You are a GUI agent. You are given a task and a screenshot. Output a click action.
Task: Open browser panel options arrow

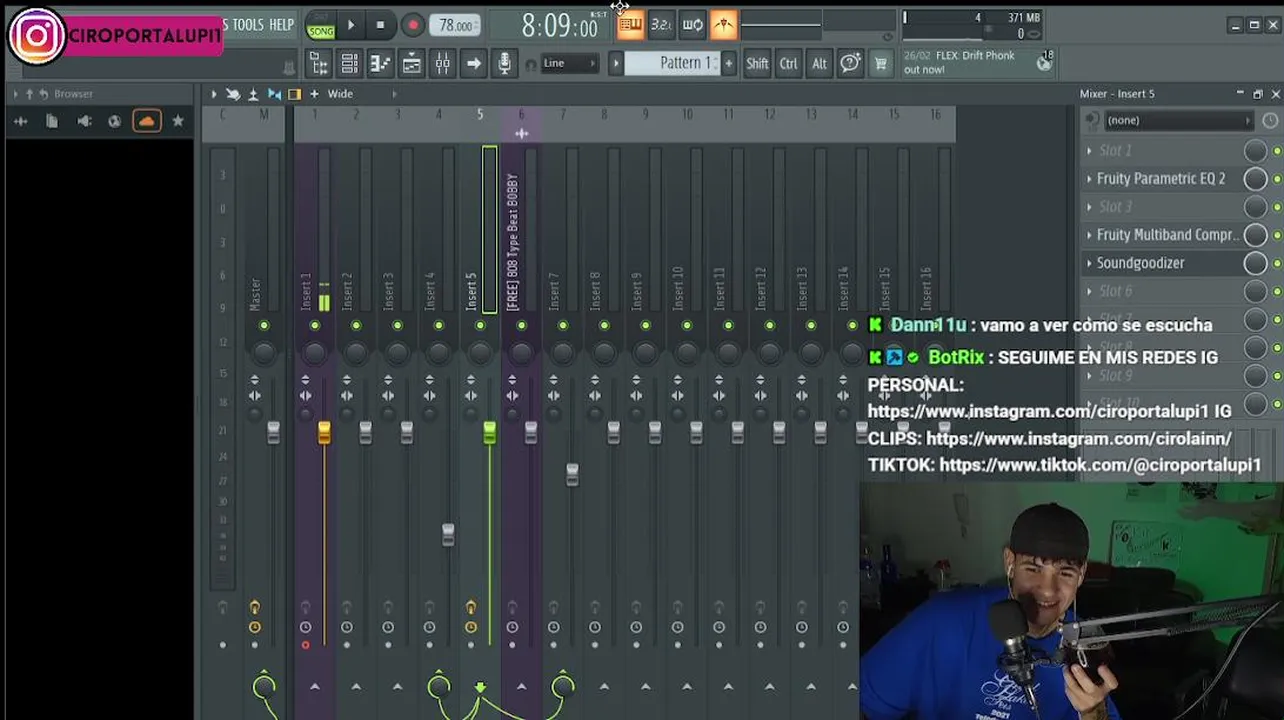pyautogui.click(x=14, y=94)
